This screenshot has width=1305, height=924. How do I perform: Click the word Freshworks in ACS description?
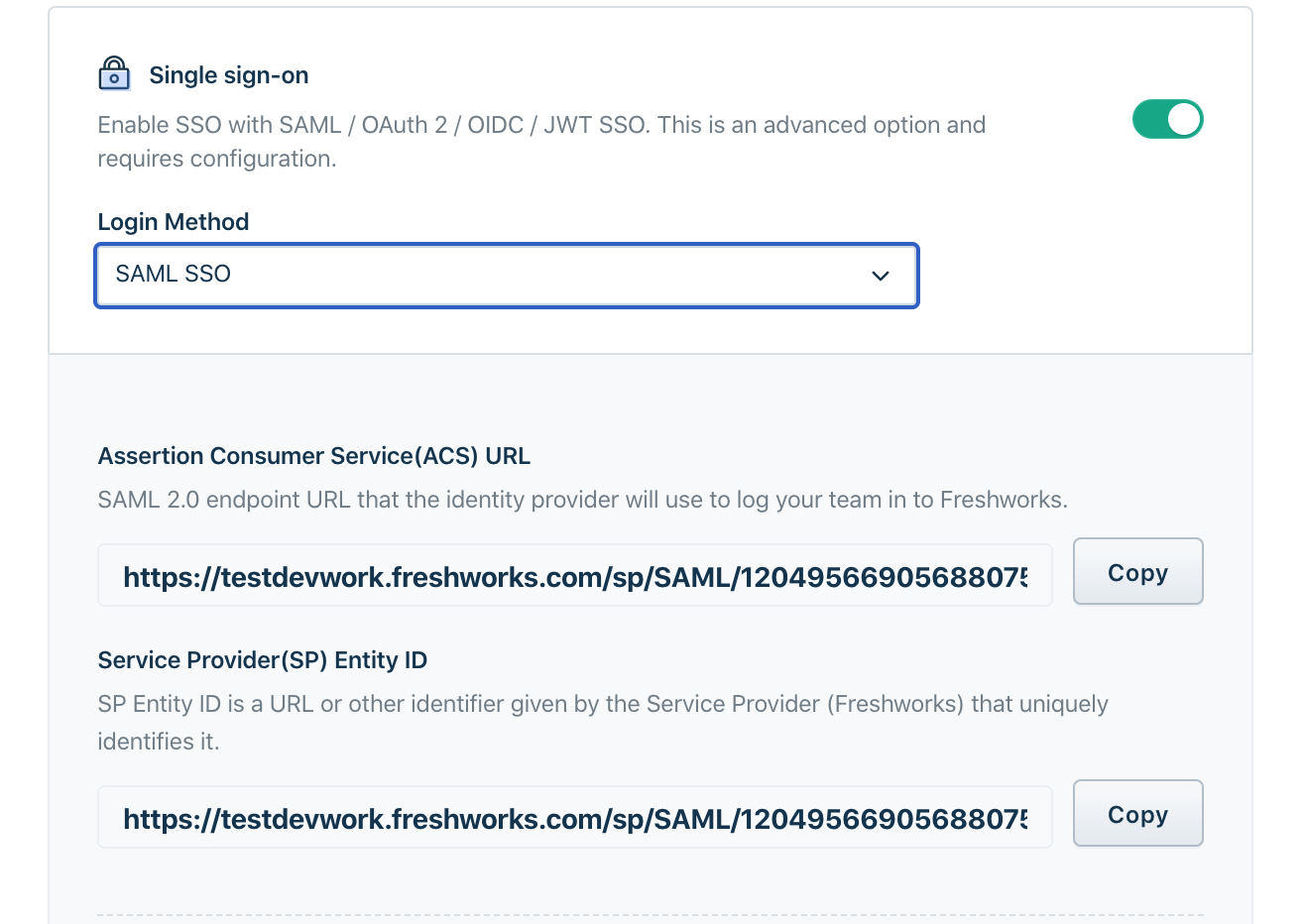1003,500
